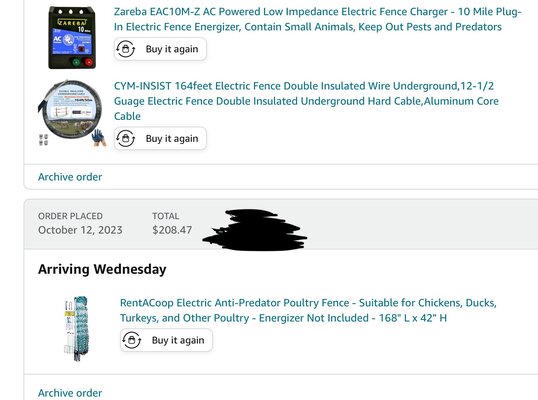Open the CYM-INSIST 164feet Insulated Wire title
This screenshot has height=400, width=538.
pyautogui.click(x=306, y=101)
